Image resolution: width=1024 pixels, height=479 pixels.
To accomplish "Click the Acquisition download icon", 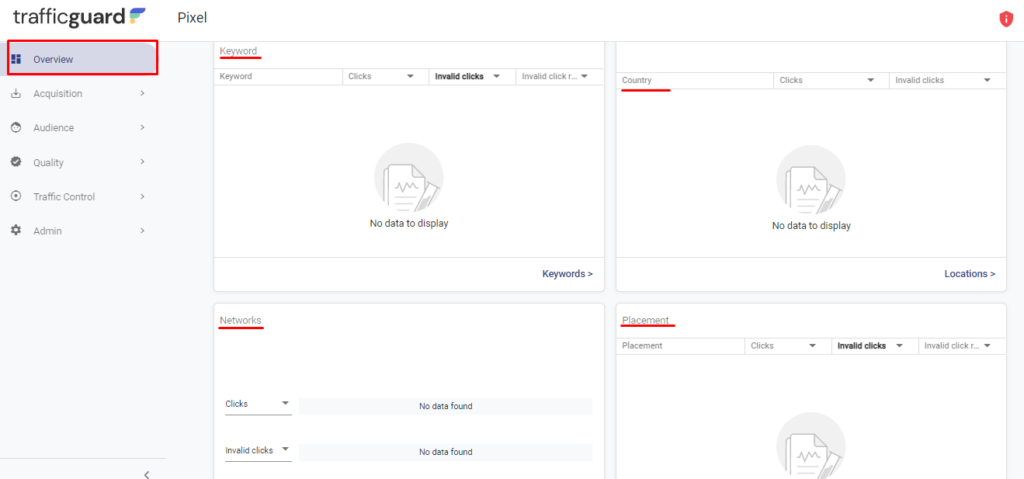I will point(16,93).
